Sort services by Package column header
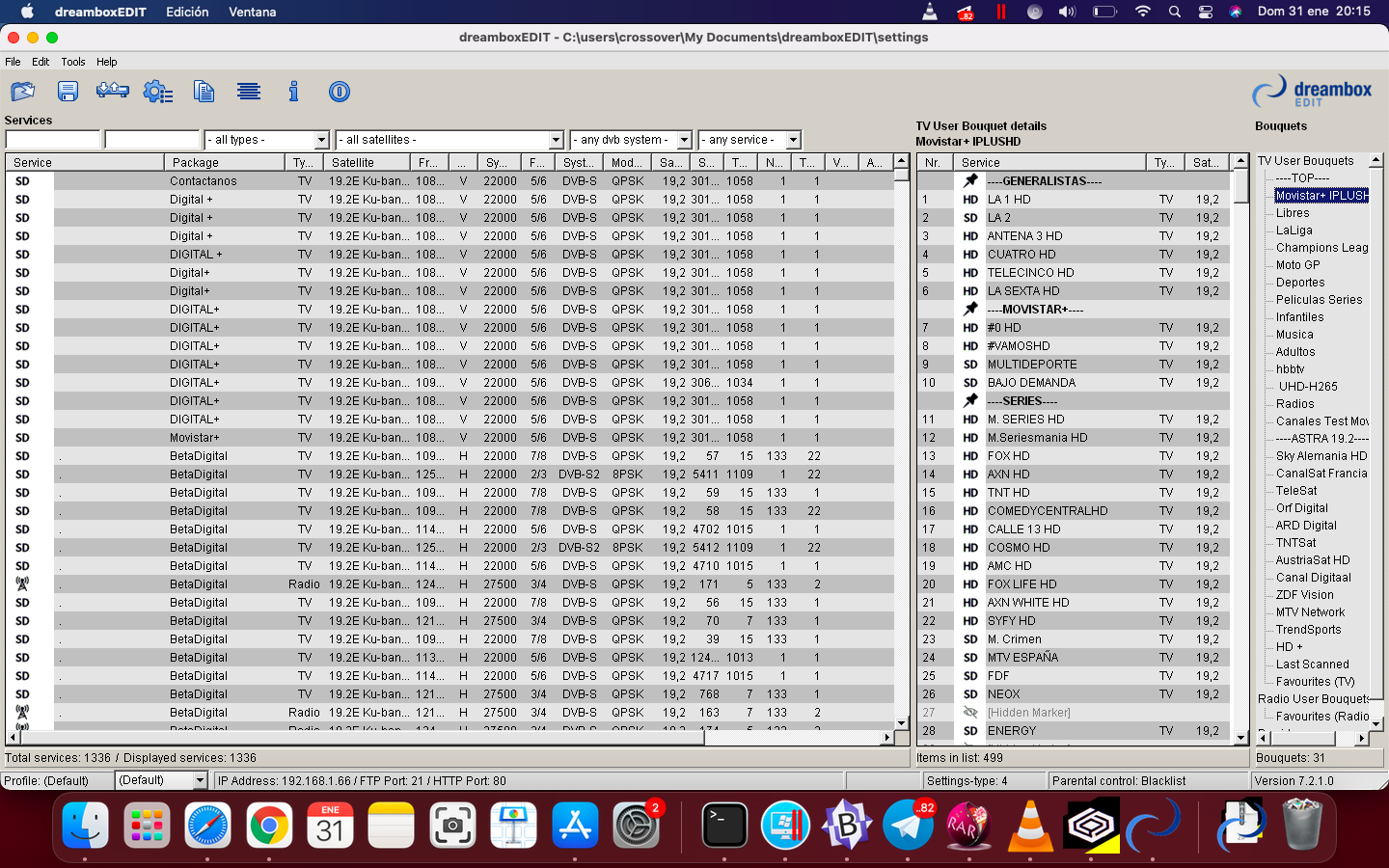The height and width of the screenshot is (868, 1389). click(x=225, y=163)
